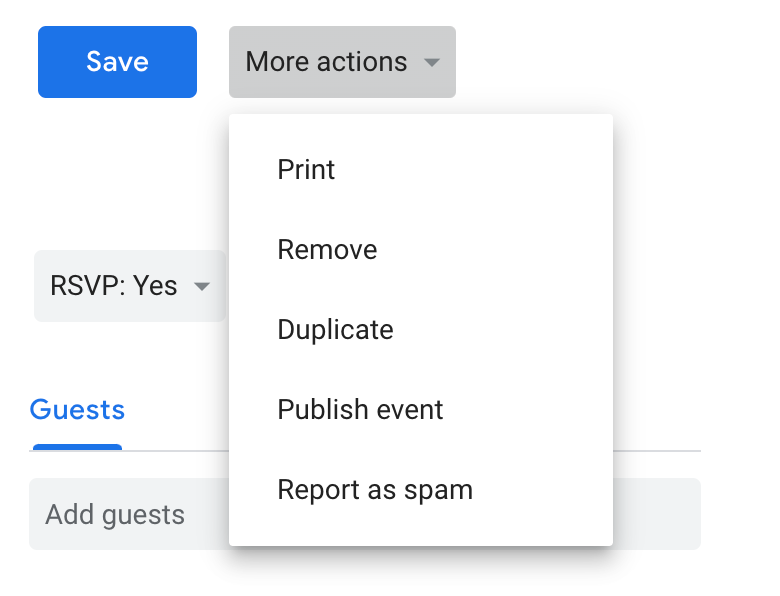
Task: Click the blue Save button
Action: 117,62
